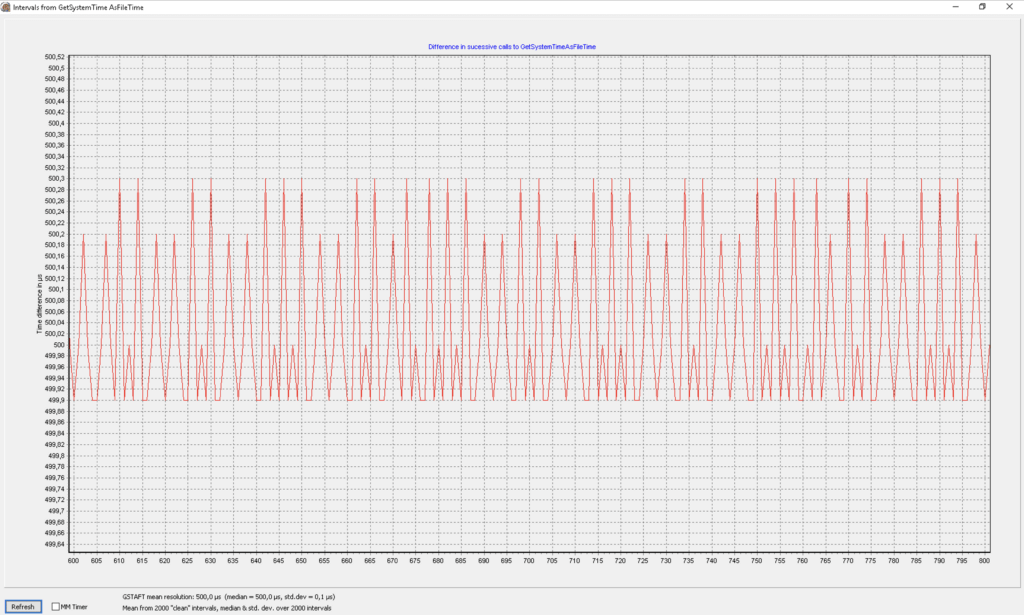Screen dimensions: 1024x615
Task: Click the 'Mean from 2000 clean intervals' text
Action: click(226, 607)
